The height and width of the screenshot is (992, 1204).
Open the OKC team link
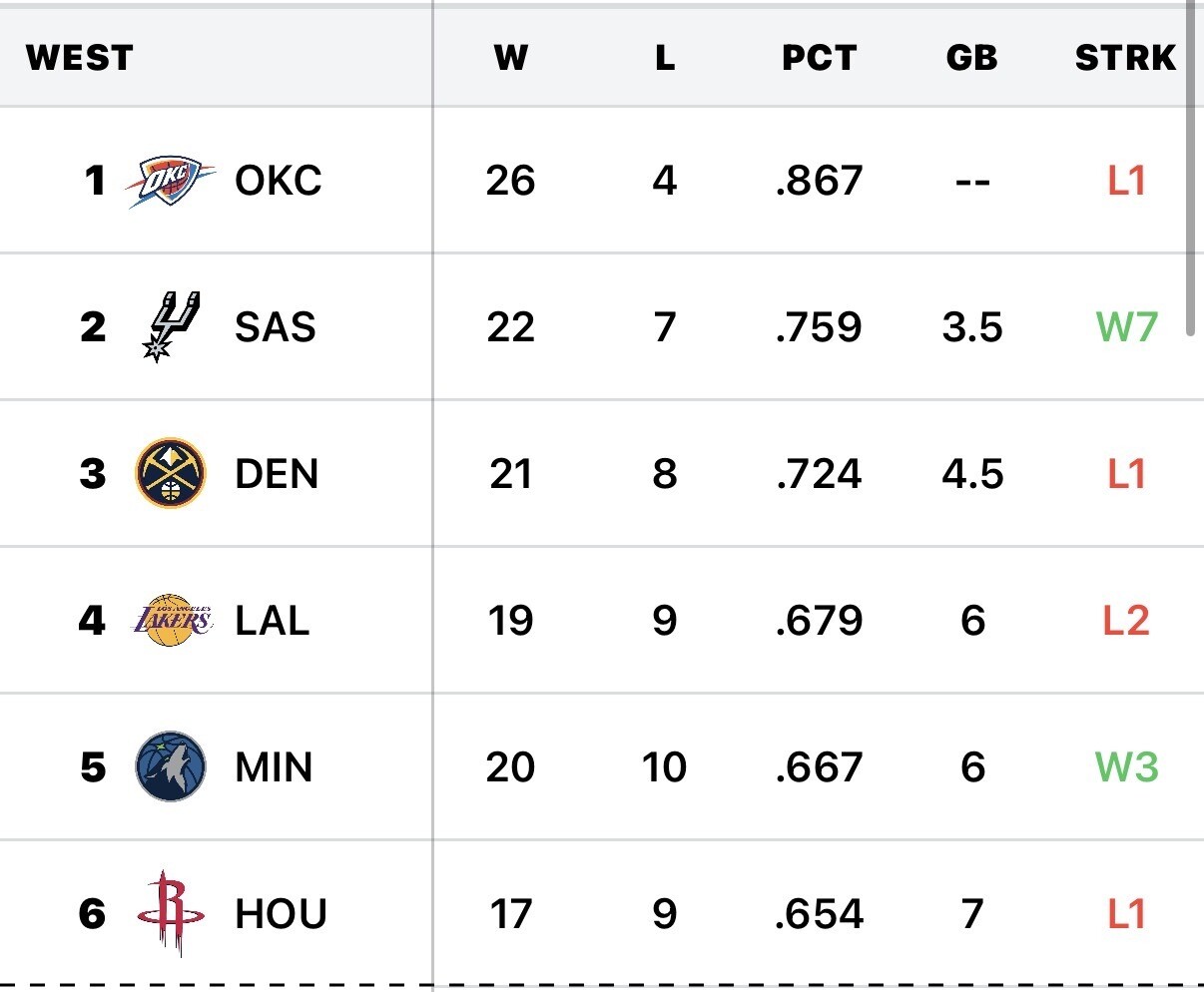click(x=278, y=182)
